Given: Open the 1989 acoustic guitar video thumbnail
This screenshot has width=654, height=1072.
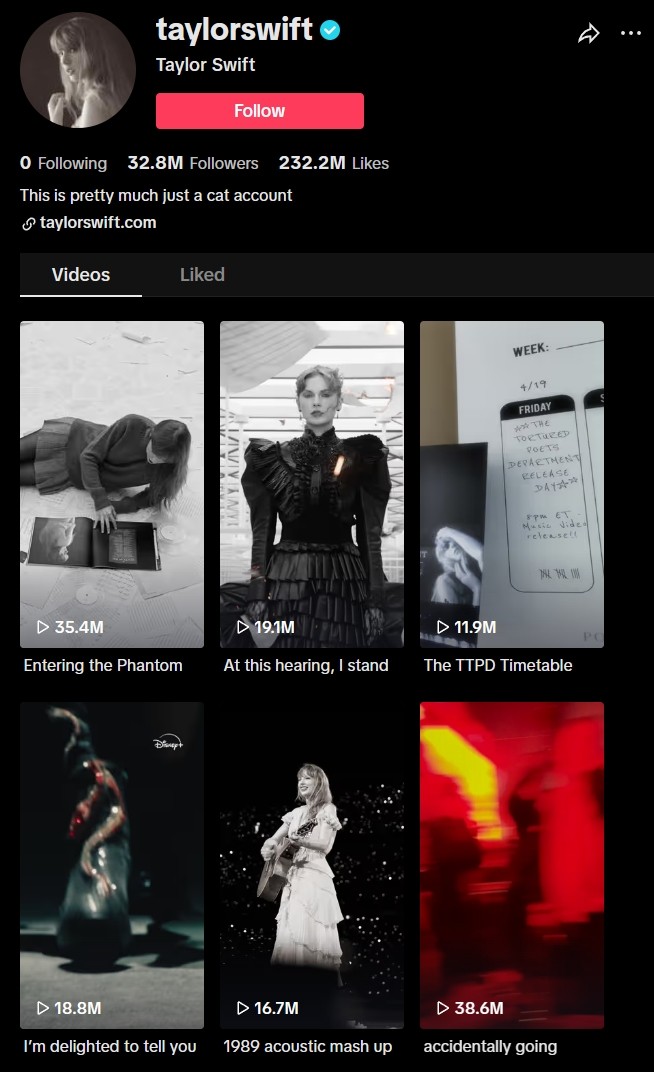Looking at the screenshot, I should [312, 865].
